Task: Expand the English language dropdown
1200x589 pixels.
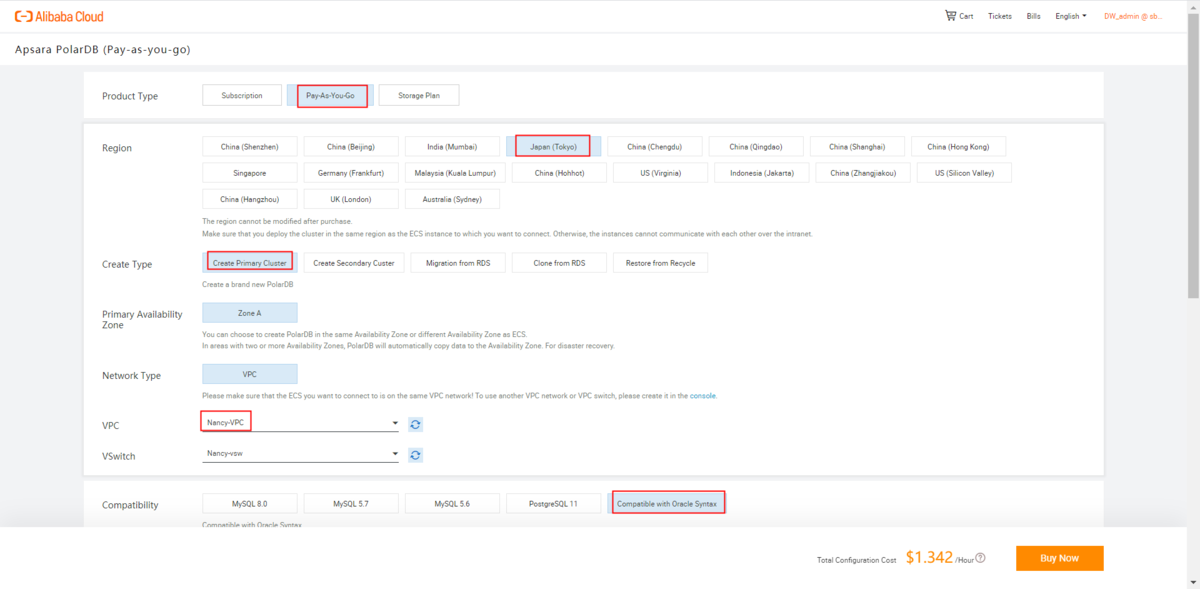Action: pyautogui.click(x=1071, y=16)
